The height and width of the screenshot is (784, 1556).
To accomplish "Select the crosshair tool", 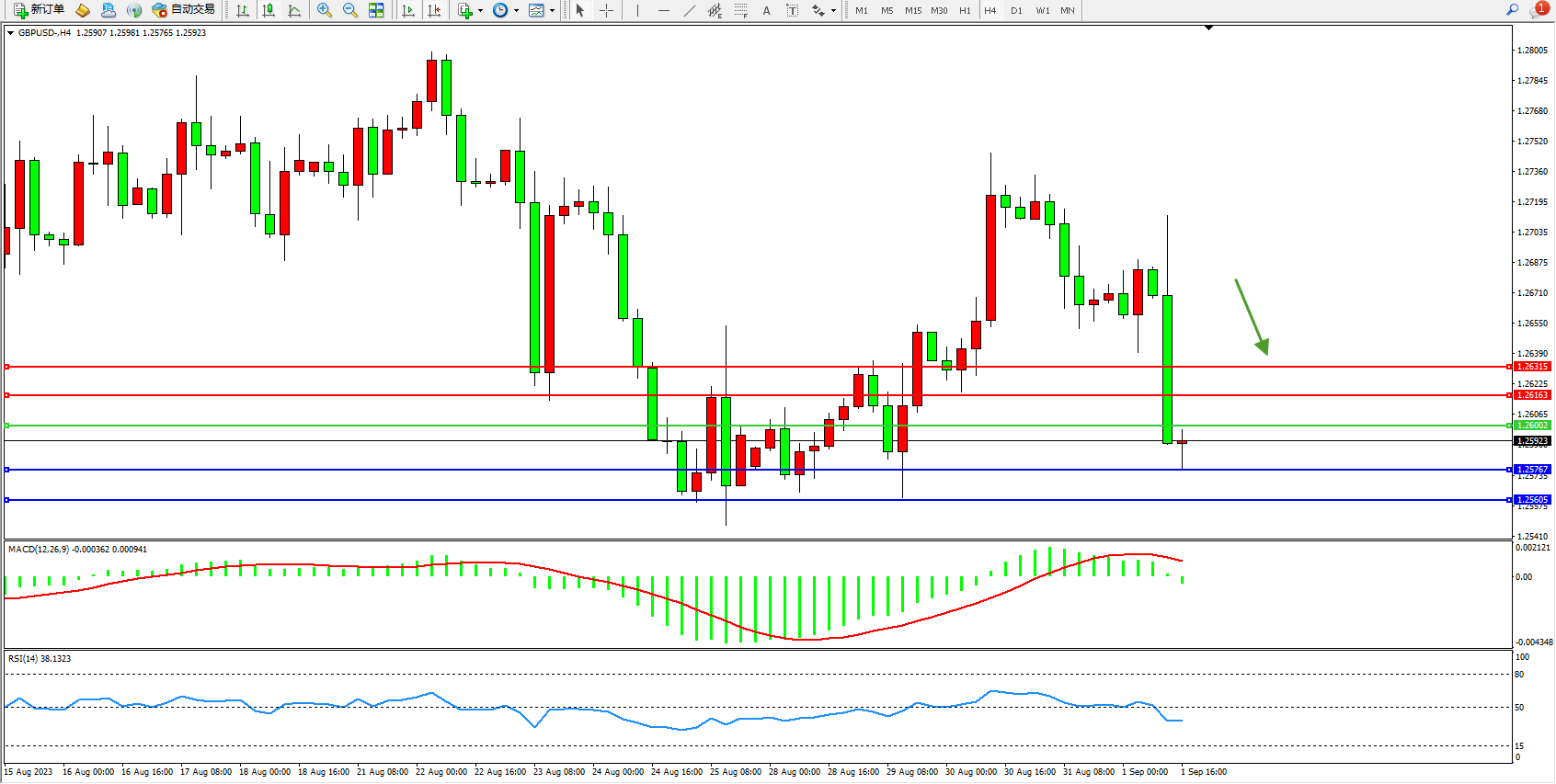I will click(606, 10).
